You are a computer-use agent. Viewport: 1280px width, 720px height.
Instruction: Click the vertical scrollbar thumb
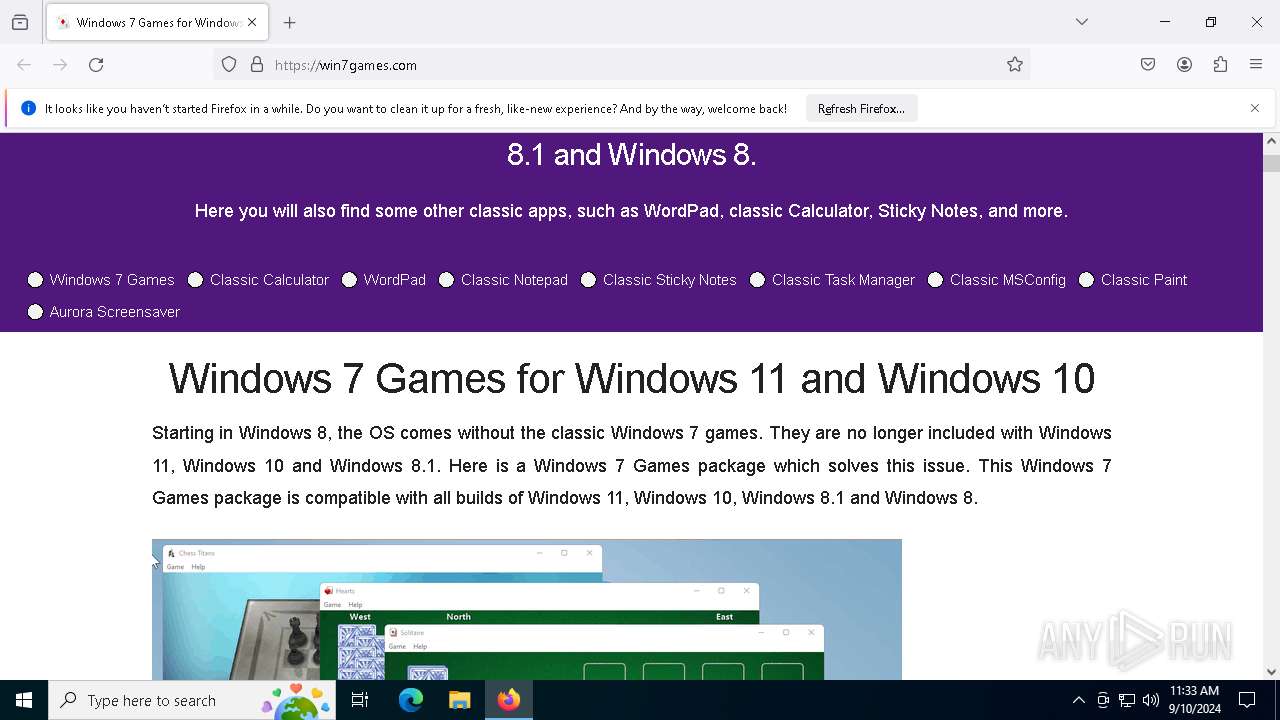click(1271, 162)
